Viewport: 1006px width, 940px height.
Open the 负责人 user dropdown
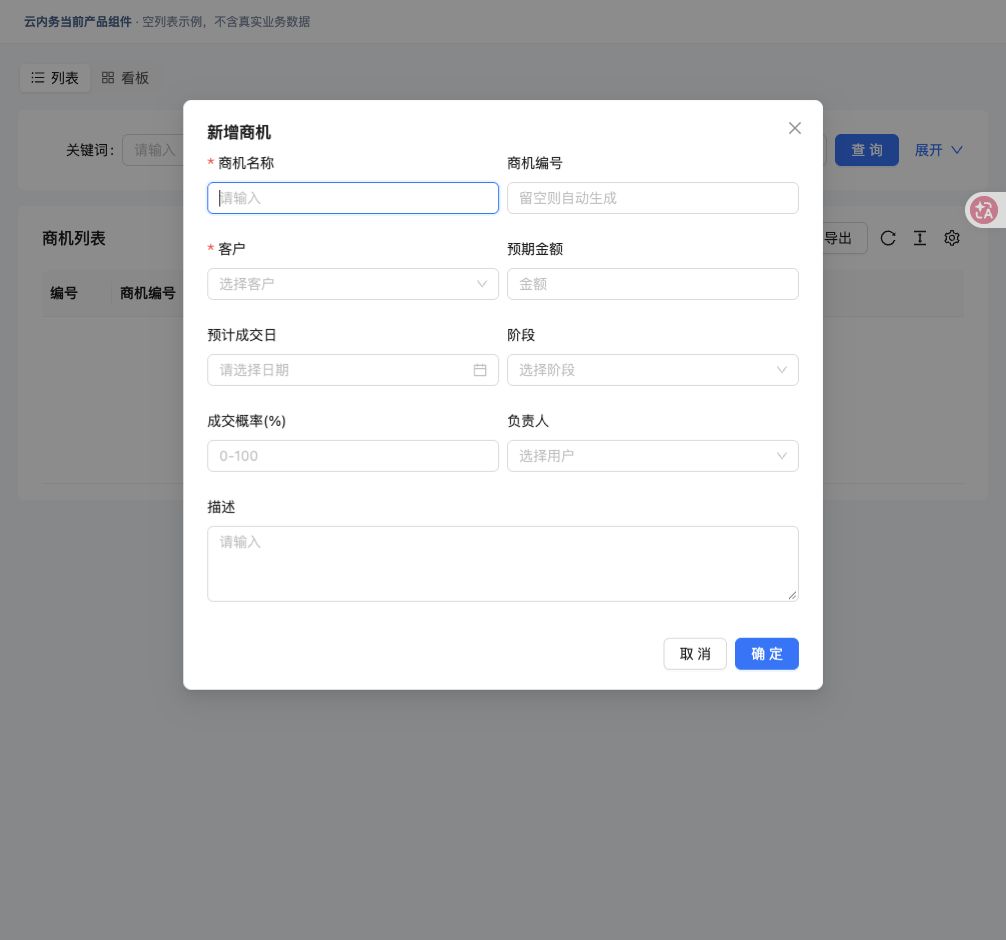coord(652,456)
